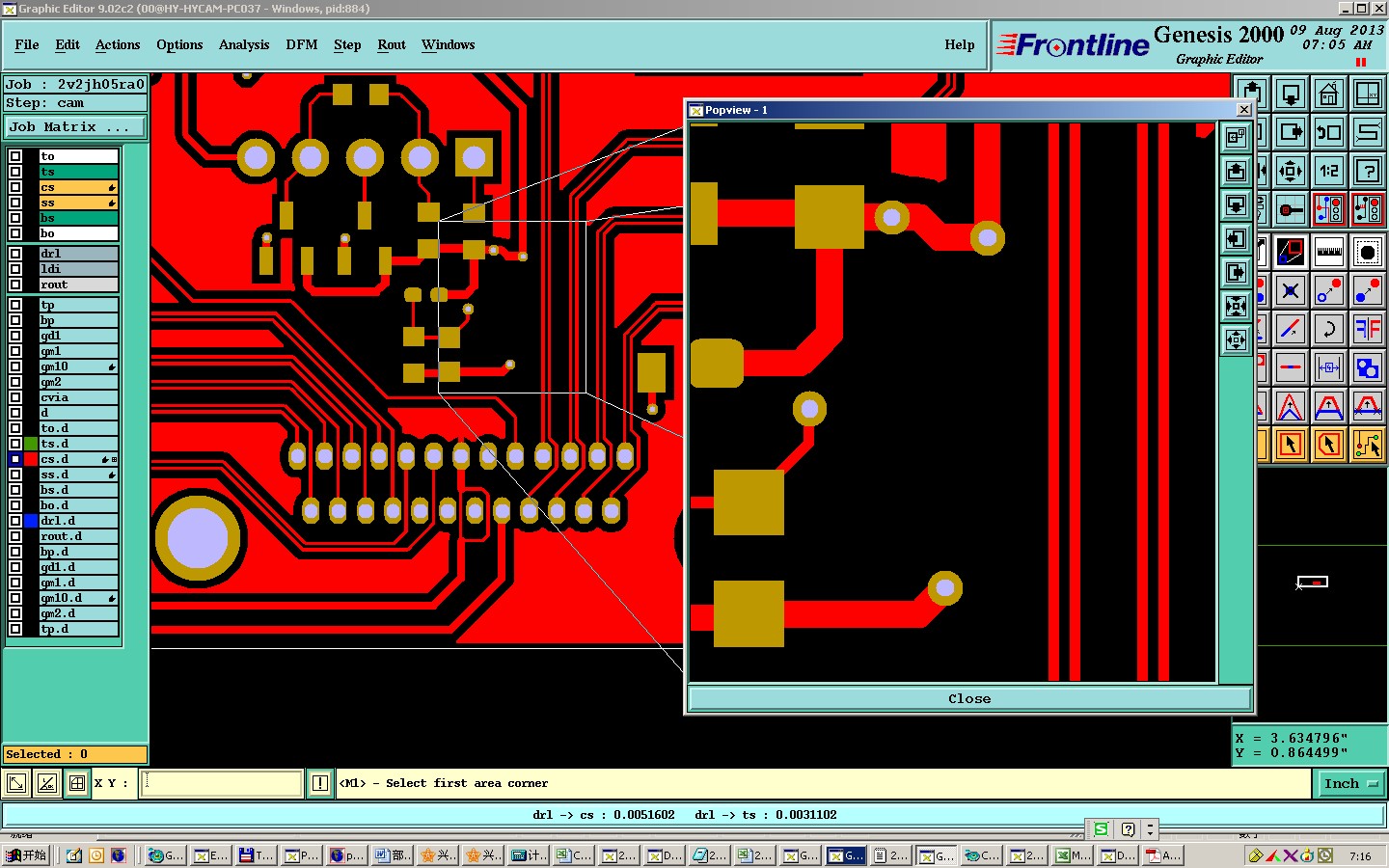The image size is (1389, 868).
Task: Toggle the checkbox for layer 'drl'
Action: point(15,254)
